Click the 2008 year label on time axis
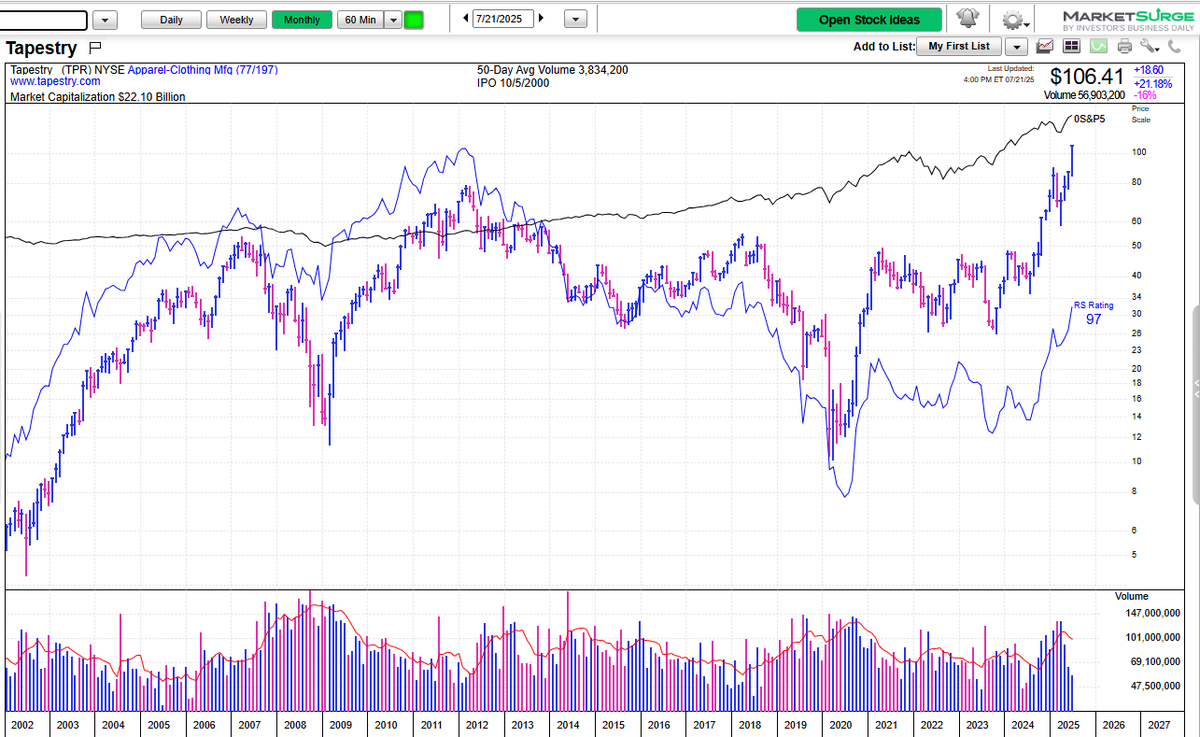 pyautogui.click(x=294, y=725)
